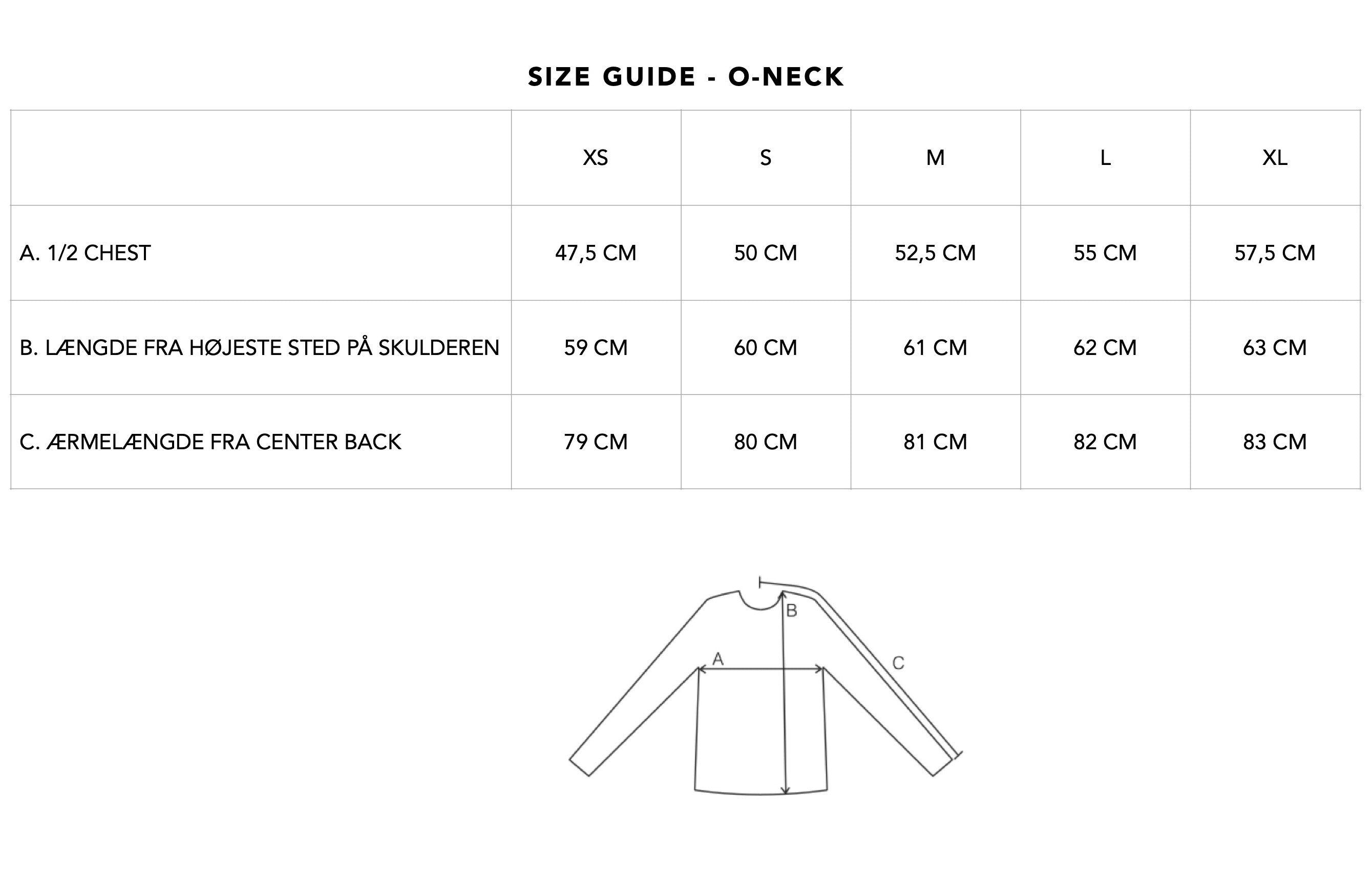The image size is (1372, 878).
Task: Select the XS column header
Action: [596, 158]
